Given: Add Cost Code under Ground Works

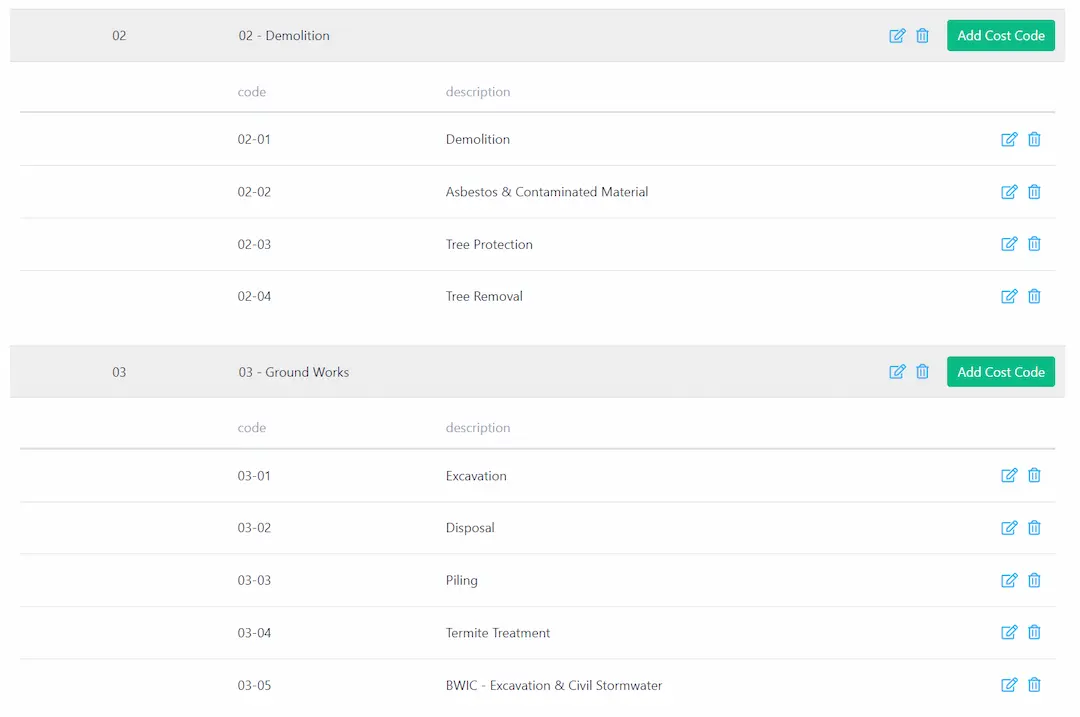Looking at the screenshot, I should tap(1000, 372).
